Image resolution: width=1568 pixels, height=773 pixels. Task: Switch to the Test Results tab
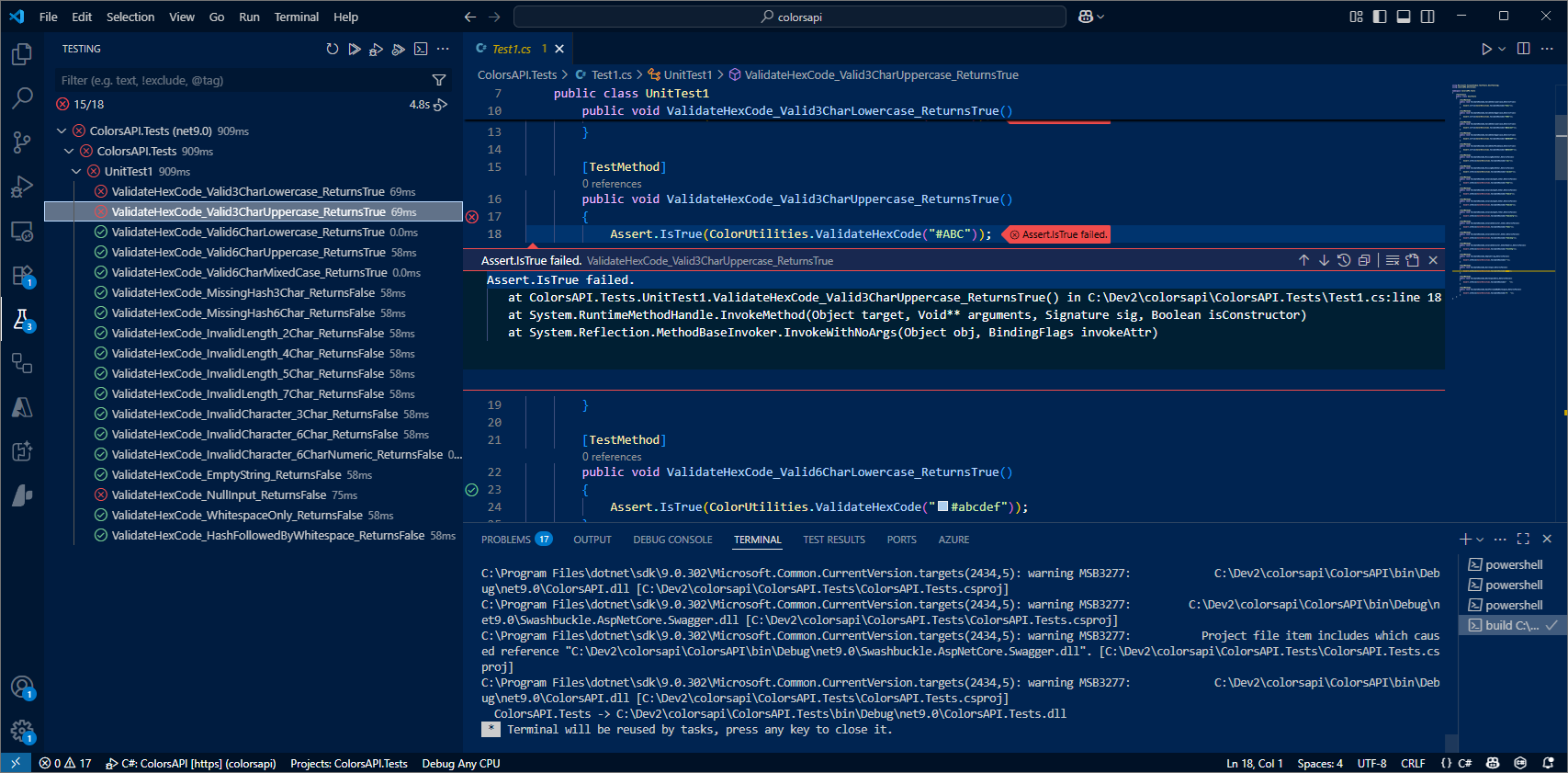click(x=833, y=540)
